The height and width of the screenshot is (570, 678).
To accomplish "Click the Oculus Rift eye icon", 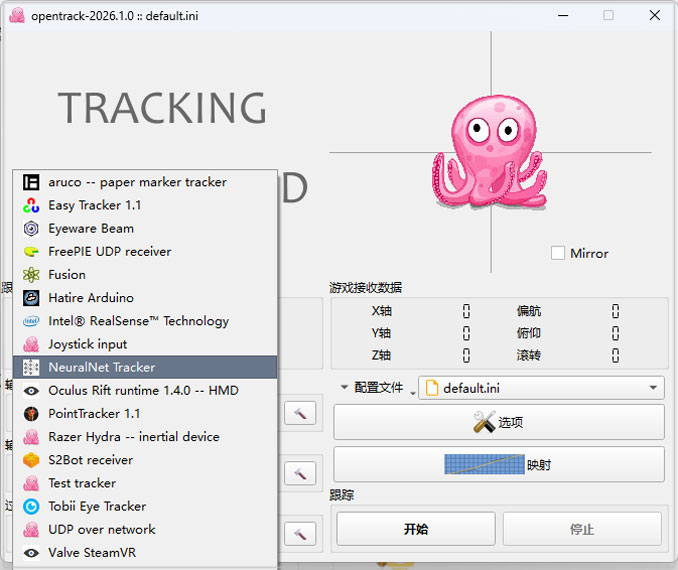I will 31,391.
